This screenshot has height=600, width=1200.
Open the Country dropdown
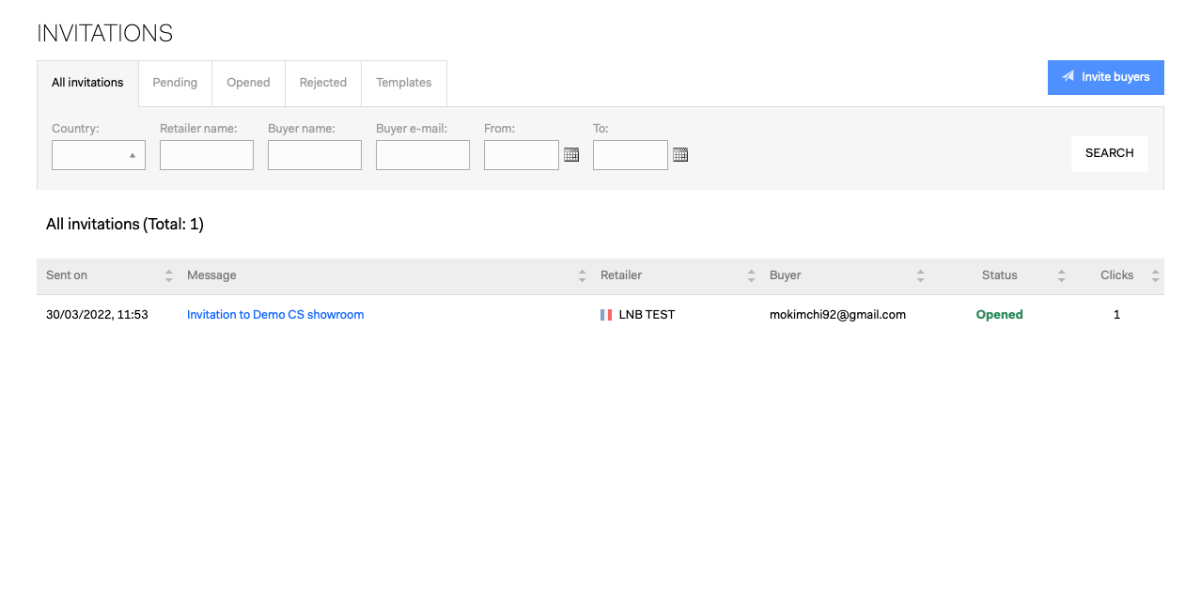99,155
